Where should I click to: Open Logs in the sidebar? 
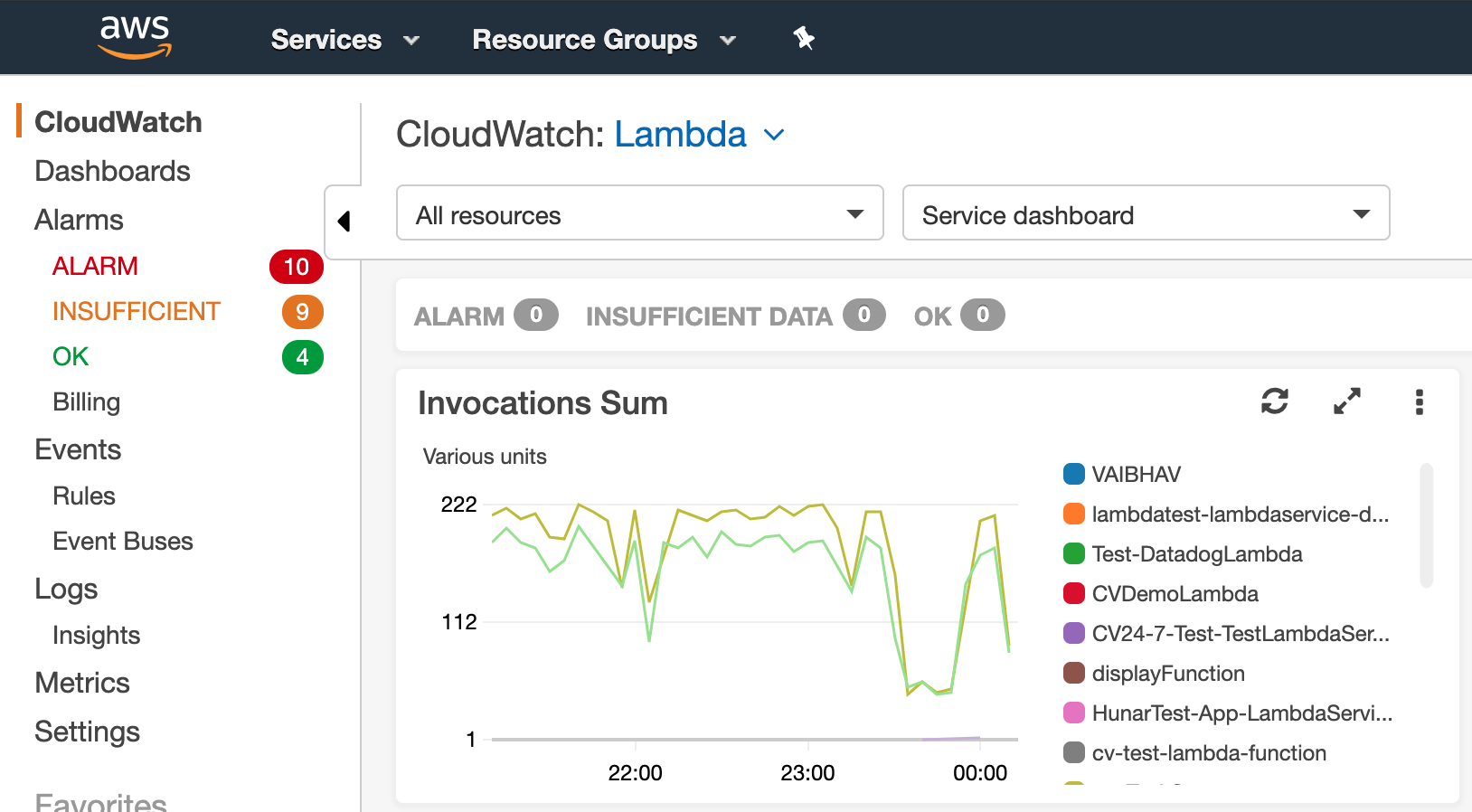point(66,589)
